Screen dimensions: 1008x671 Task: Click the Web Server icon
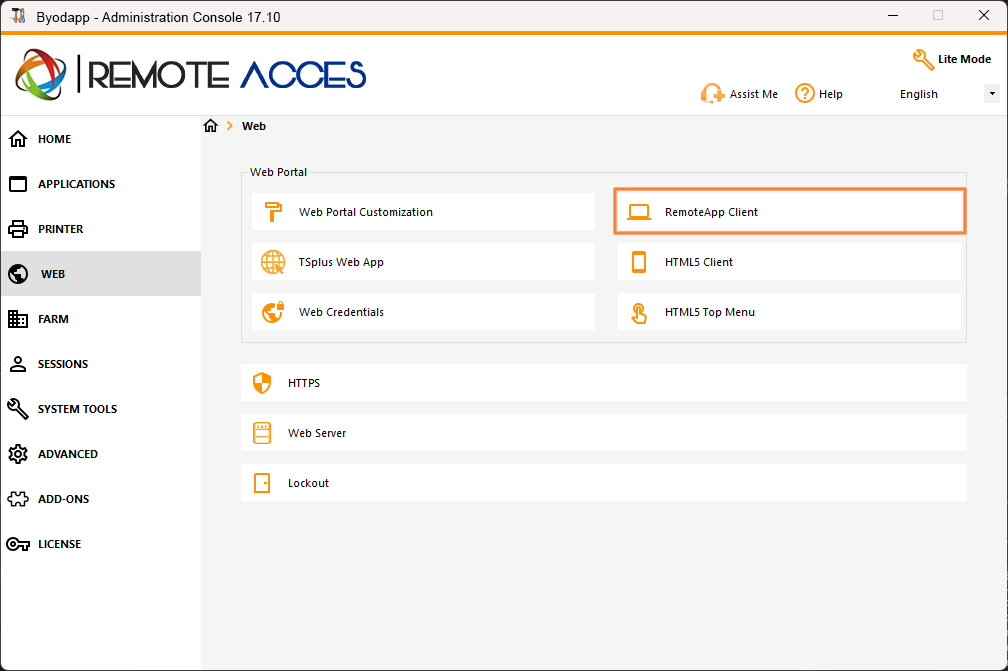pyautogui.click(x=262, y=433)
